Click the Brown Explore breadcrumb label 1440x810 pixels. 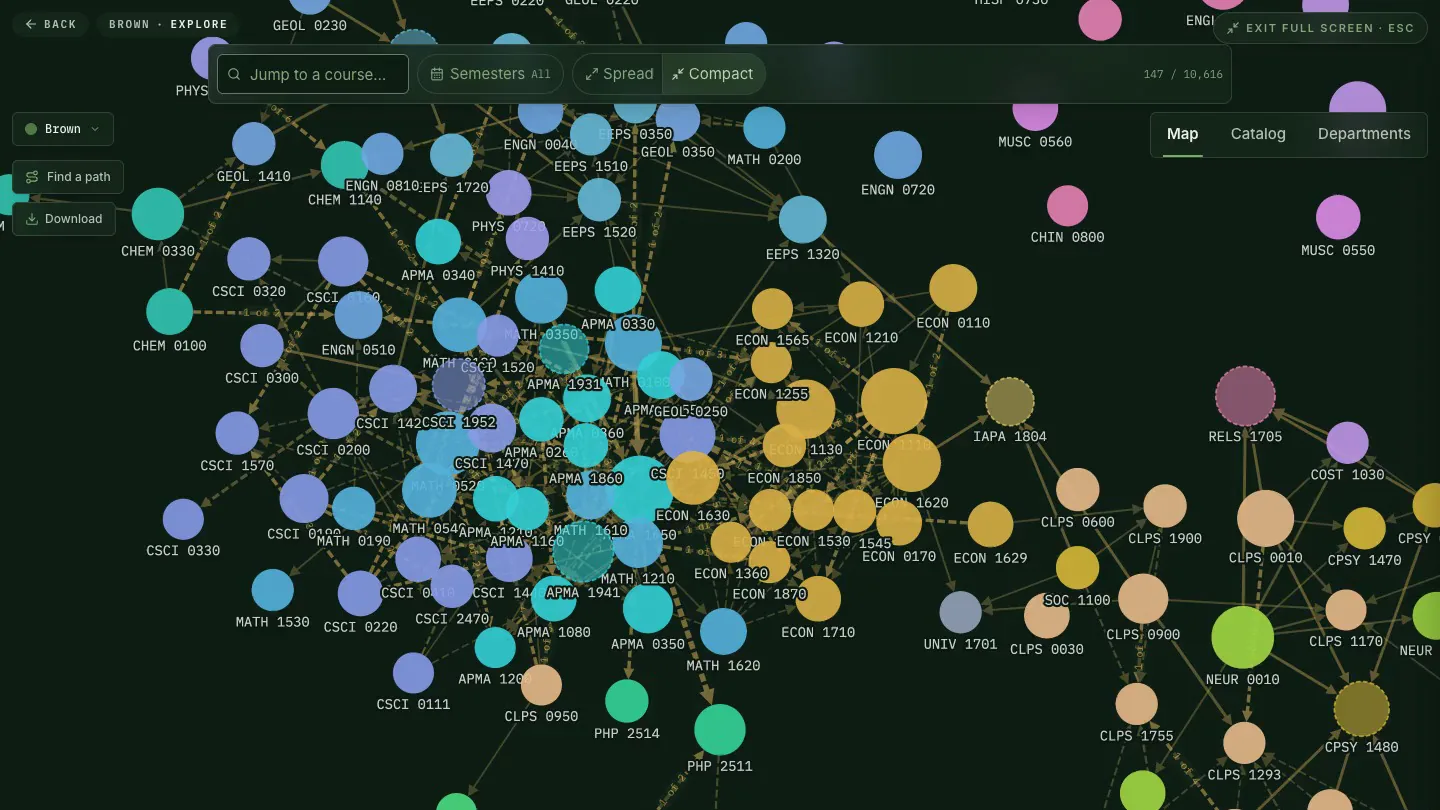click(168, 24)
